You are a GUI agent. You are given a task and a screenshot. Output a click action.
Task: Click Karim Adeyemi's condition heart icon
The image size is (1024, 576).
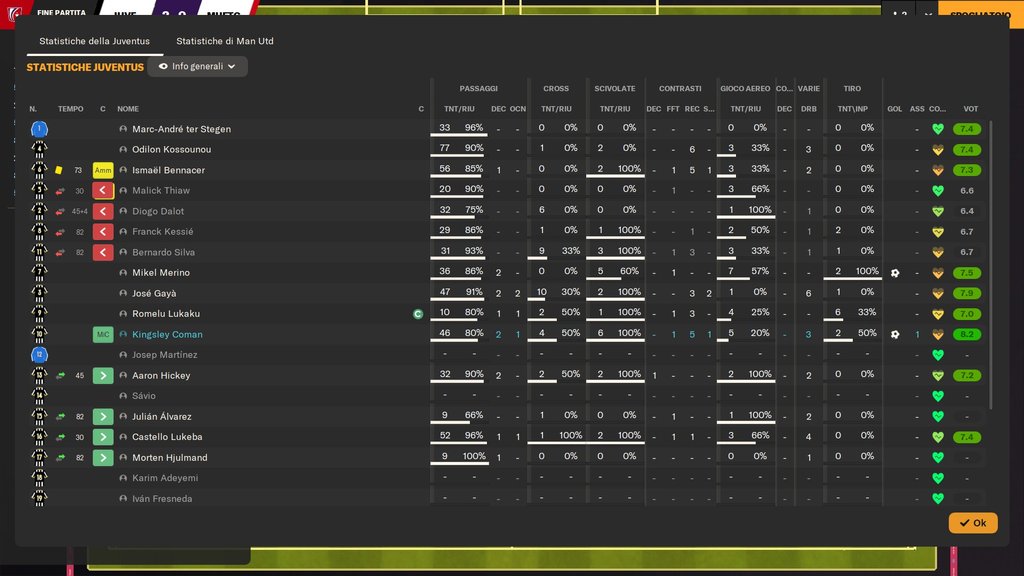pyautogui.click(x=938, y=478)
